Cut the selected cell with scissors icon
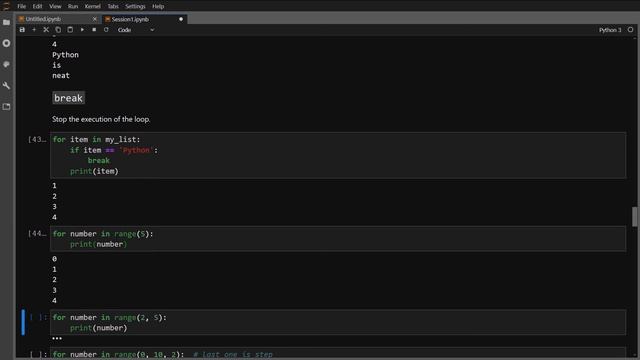The width and height of the screenshot is (640, 360). click(46, 30)
